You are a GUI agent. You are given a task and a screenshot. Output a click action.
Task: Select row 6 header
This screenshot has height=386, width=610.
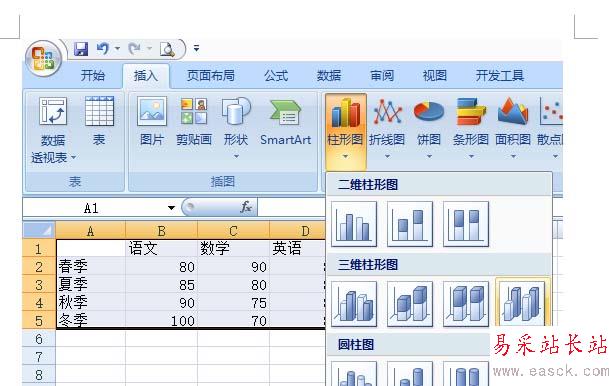click(x=39, y=339)
